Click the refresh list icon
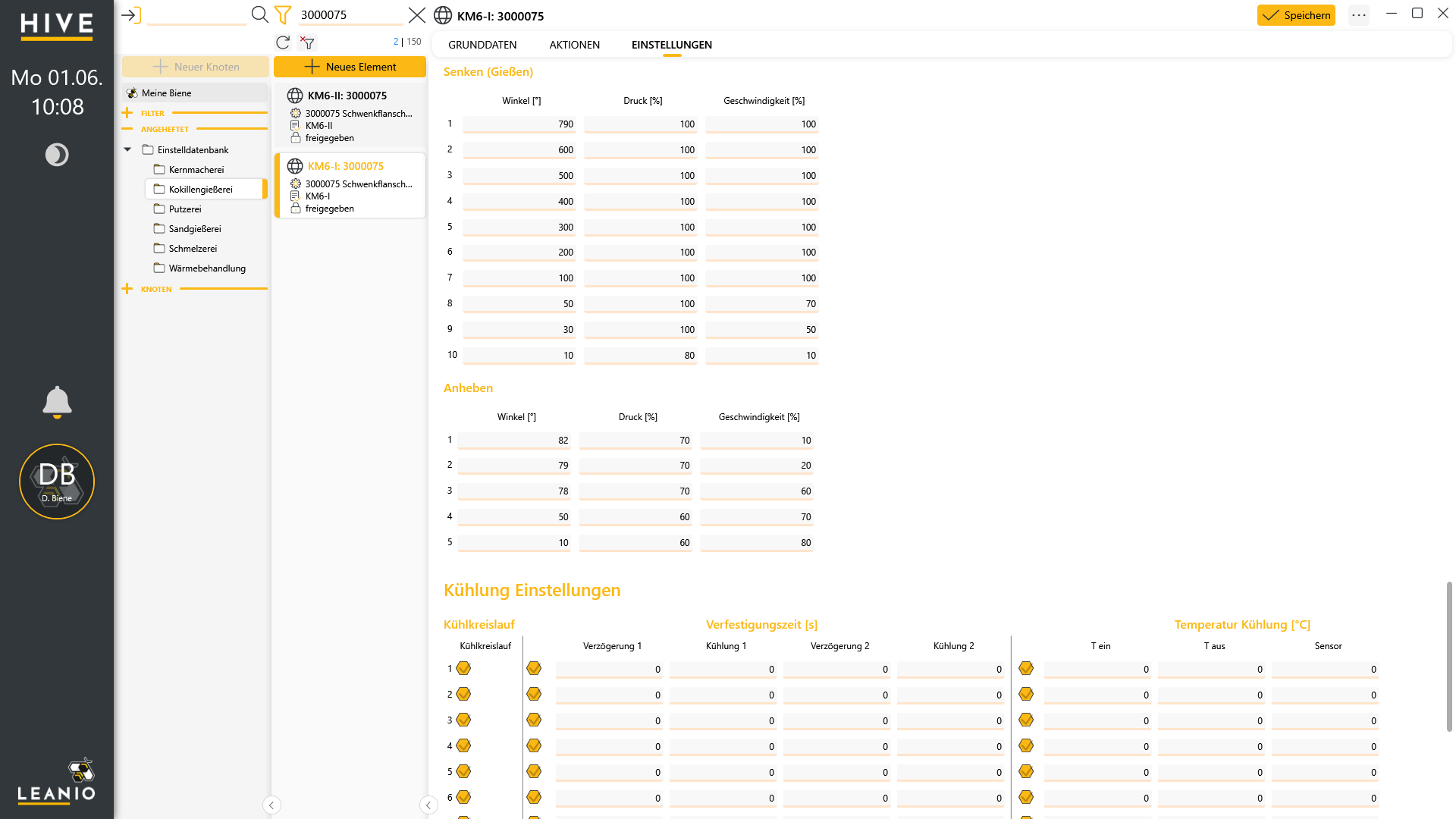 pos(283,42)
